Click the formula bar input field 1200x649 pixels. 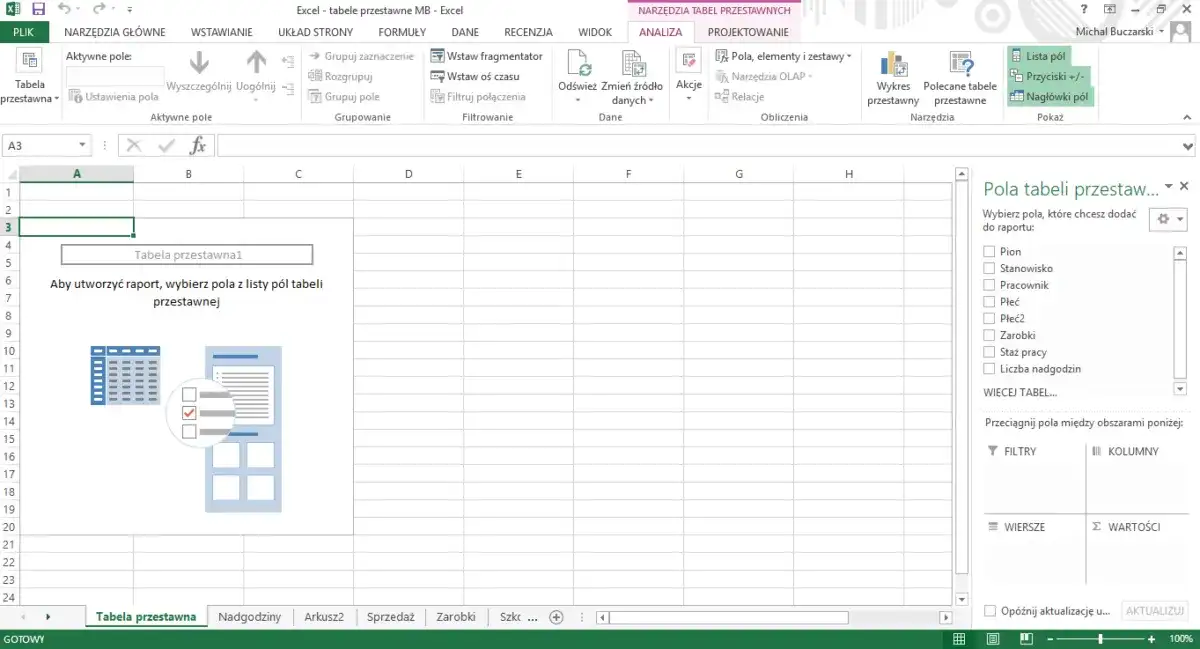(x=700, y=146)
